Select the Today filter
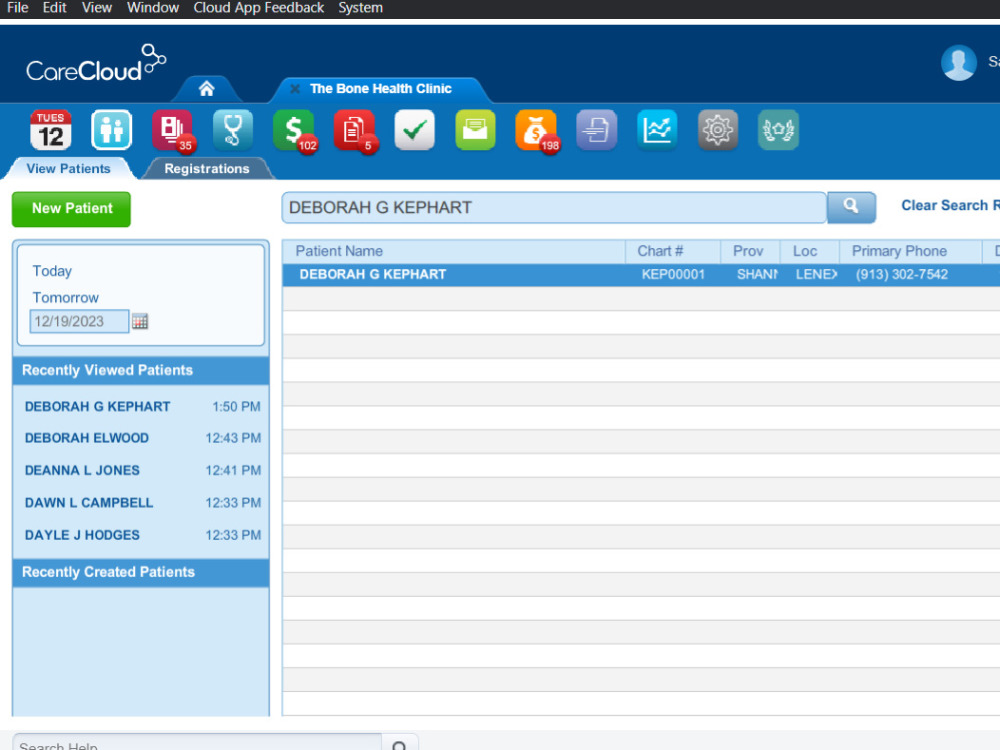 (x=52, y=271)
